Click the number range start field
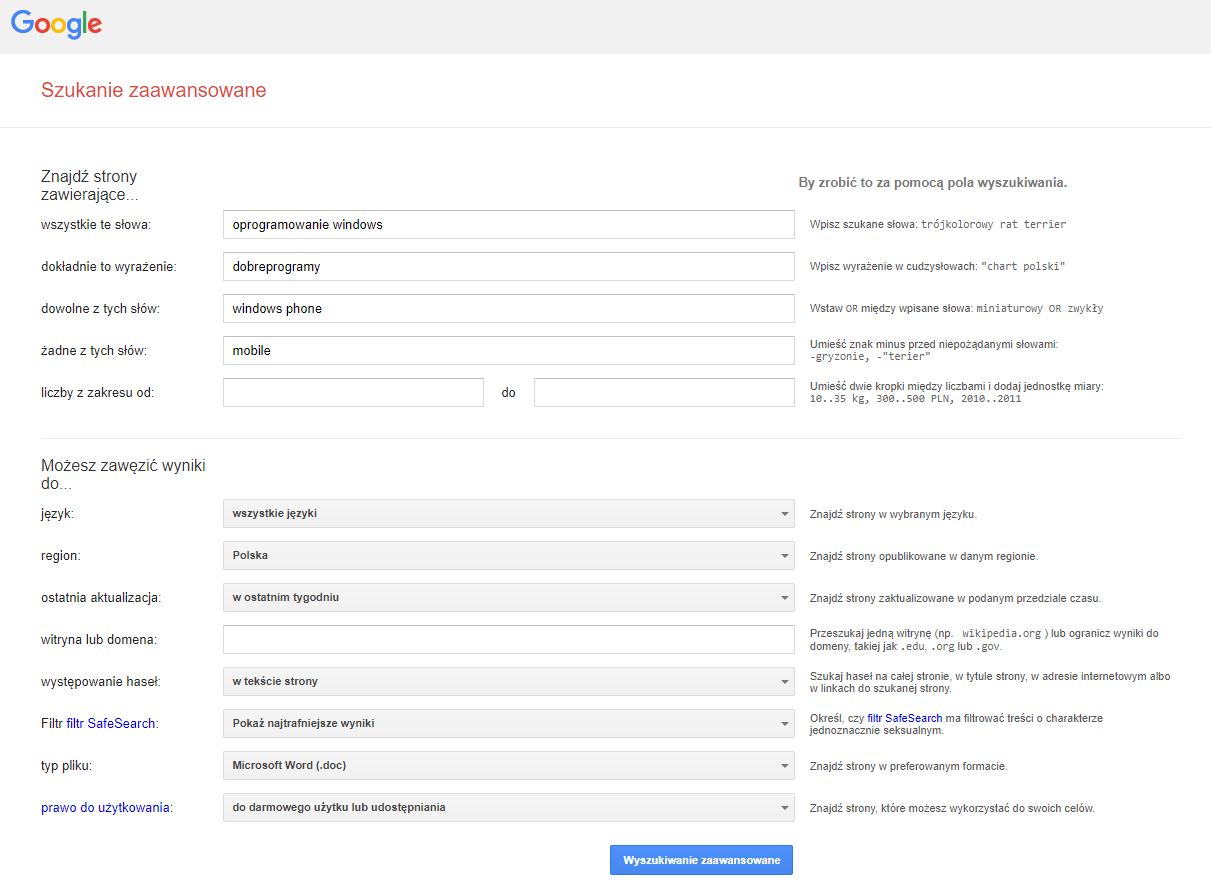Viewport: 1211px width, 894px height. point(353,393)
